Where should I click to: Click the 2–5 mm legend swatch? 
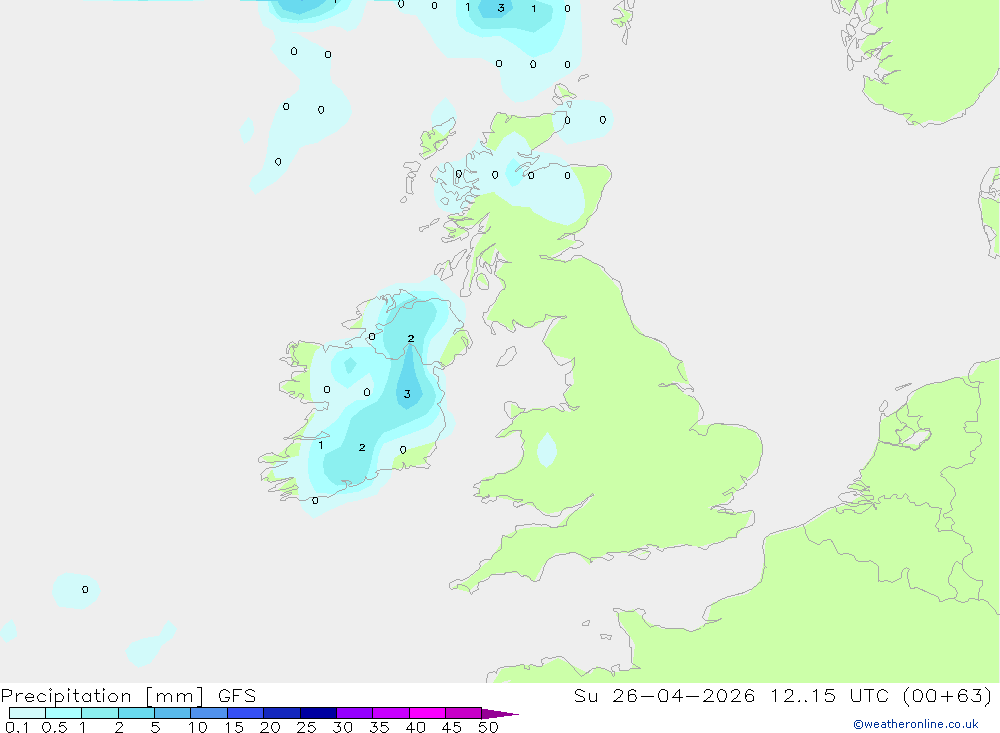coord(136,713)
